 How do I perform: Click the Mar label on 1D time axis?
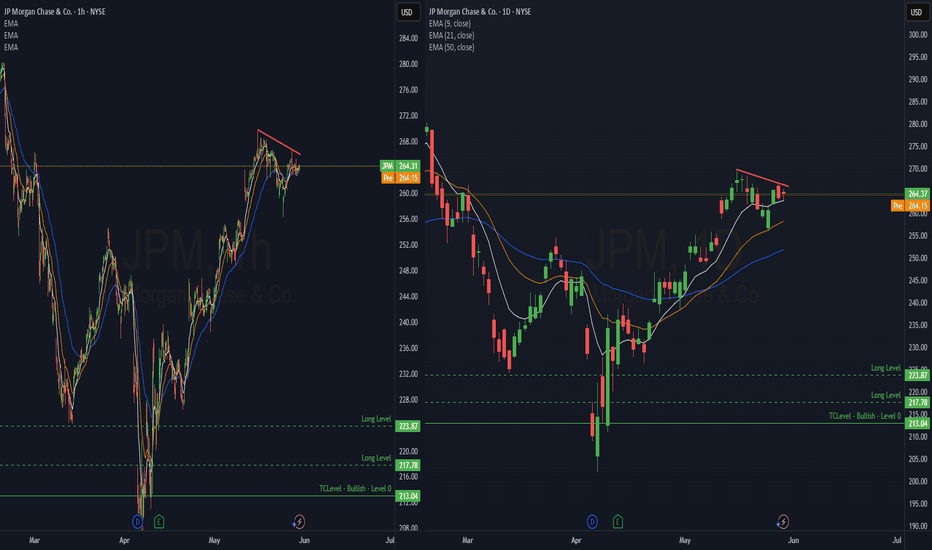coord(468,540)
